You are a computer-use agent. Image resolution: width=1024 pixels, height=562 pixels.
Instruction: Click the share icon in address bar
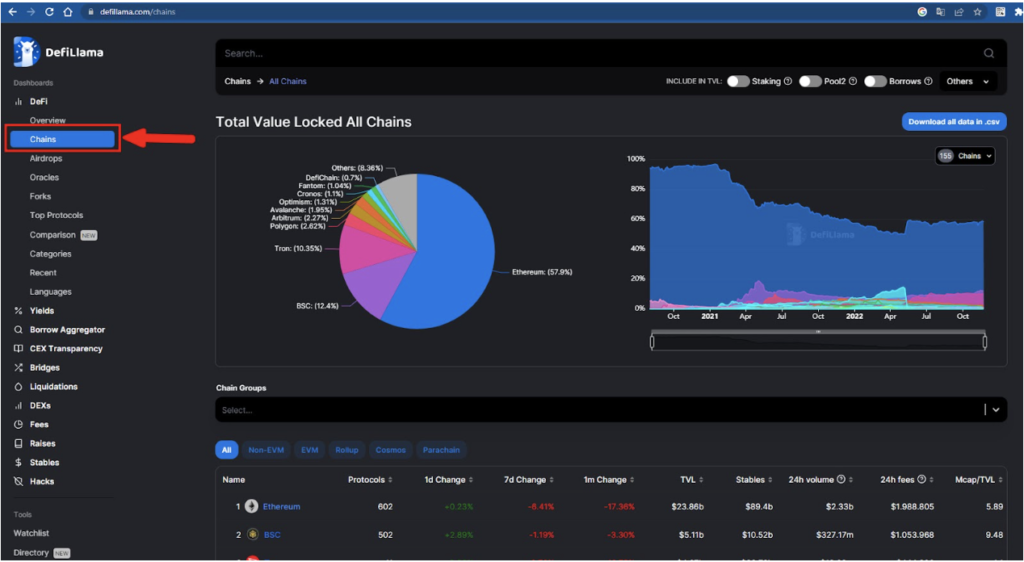959,12
